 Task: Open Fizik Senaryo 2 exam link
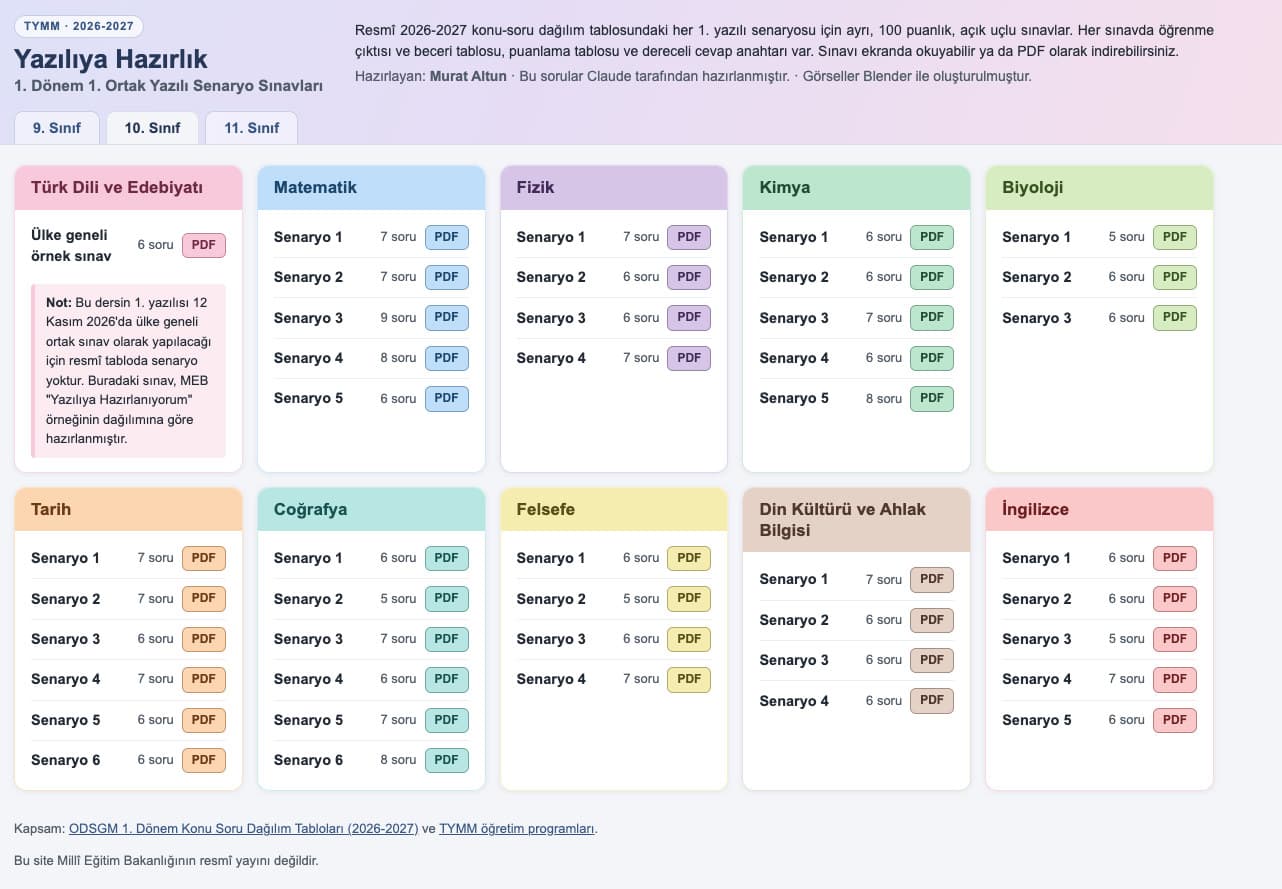(551, 277)
